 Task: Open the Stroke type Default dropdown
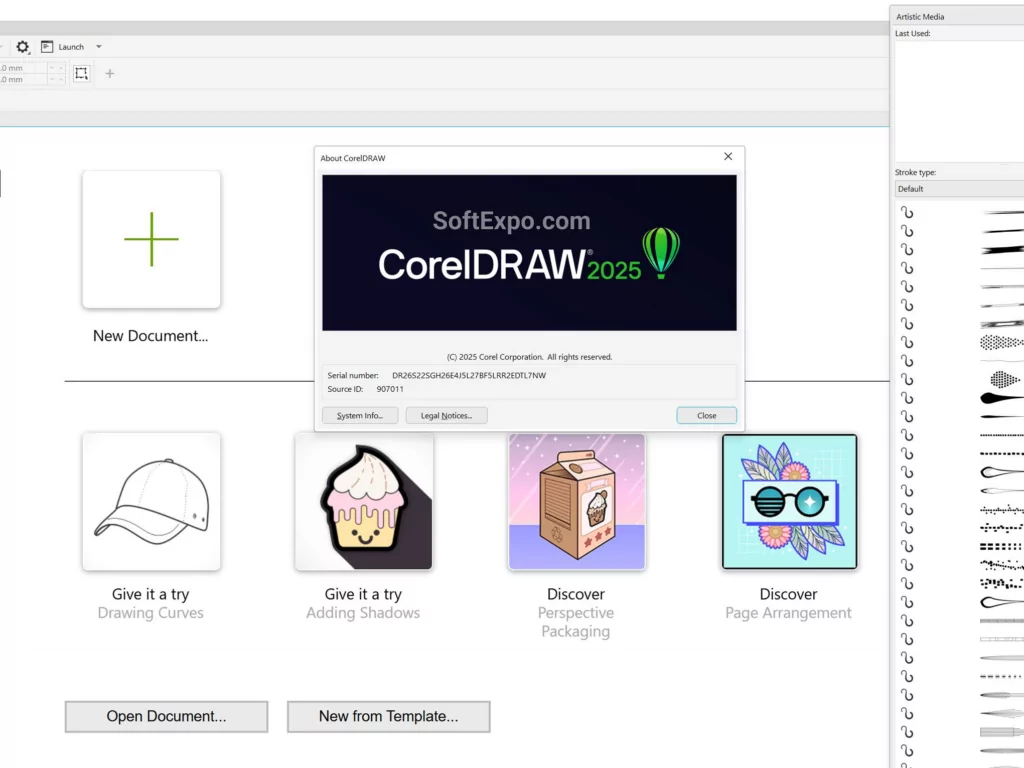pyautogui.click(x=958, y=188)
